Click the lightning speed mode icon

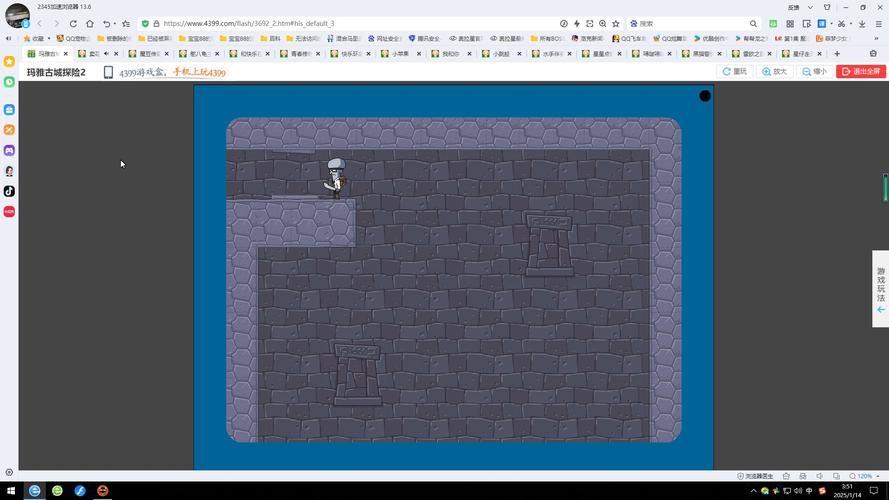click(577, 24)
